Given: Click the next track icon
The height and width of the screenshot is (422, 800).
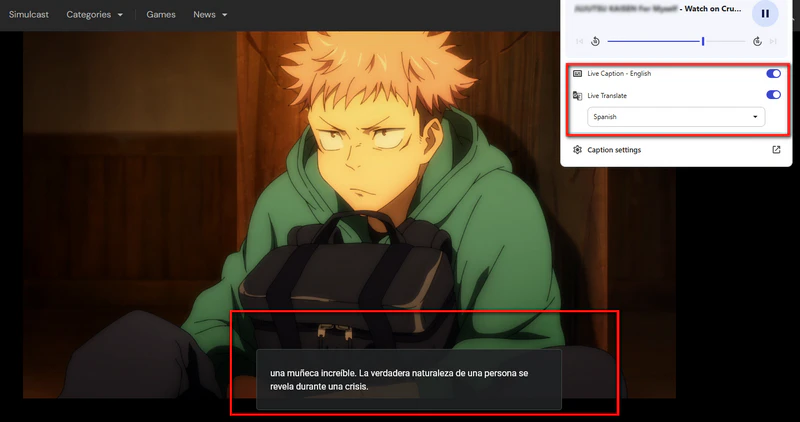Looking at the screenshot, I should pos(773,41).
